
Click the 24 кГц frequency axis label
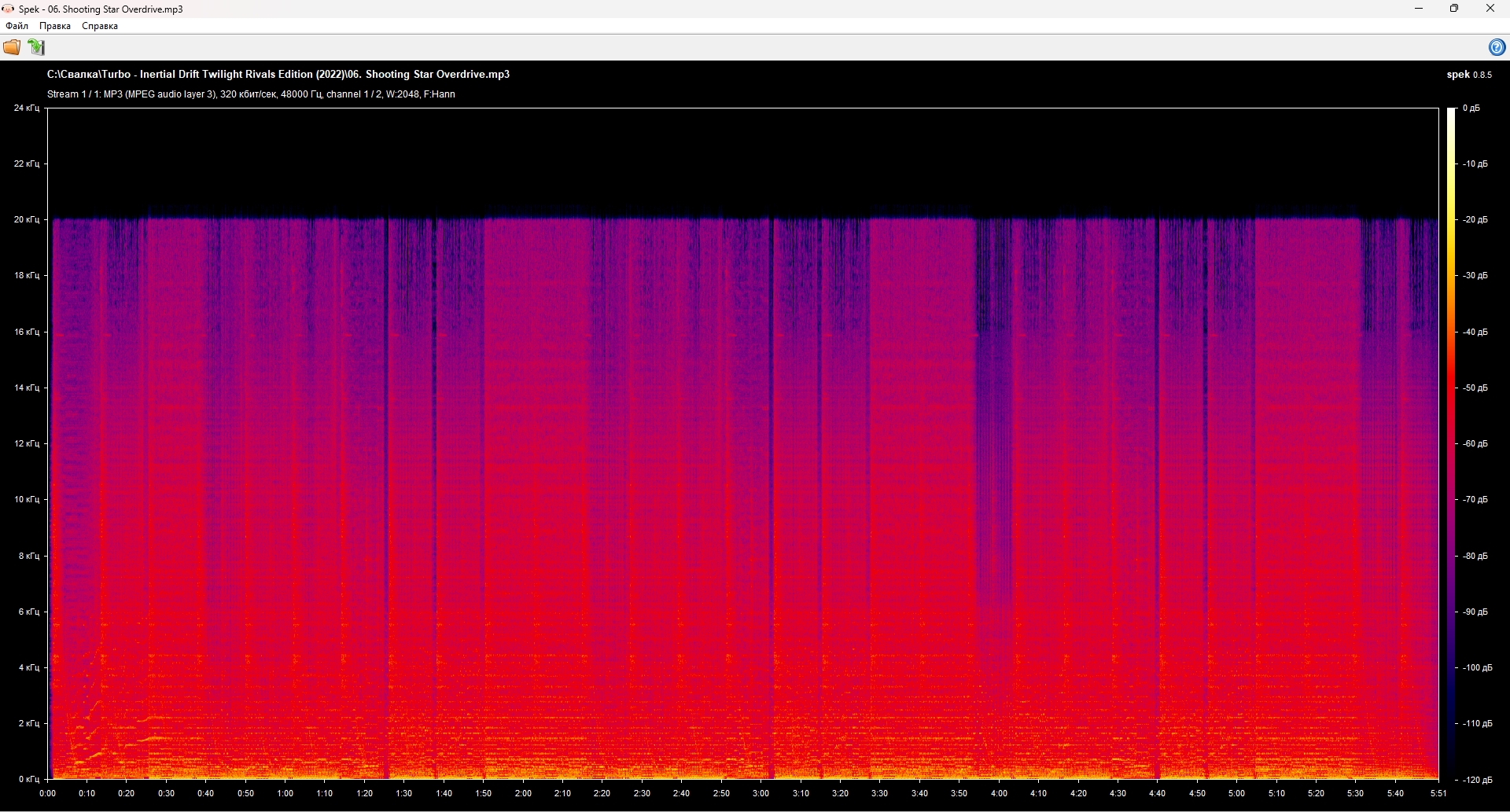[x=26, y=108]
